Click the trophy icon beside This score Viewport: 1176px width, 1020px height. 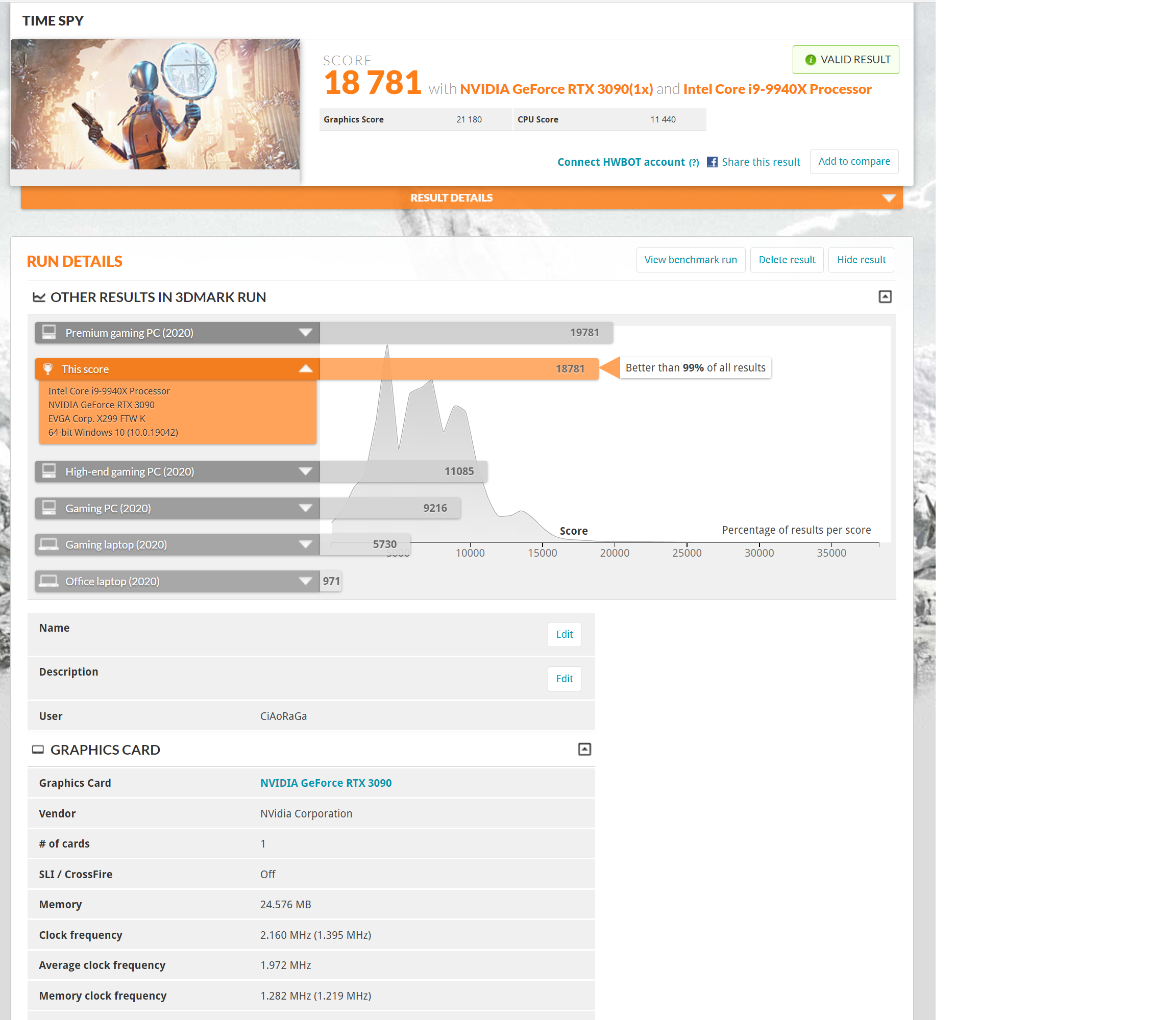coord(48,369)
